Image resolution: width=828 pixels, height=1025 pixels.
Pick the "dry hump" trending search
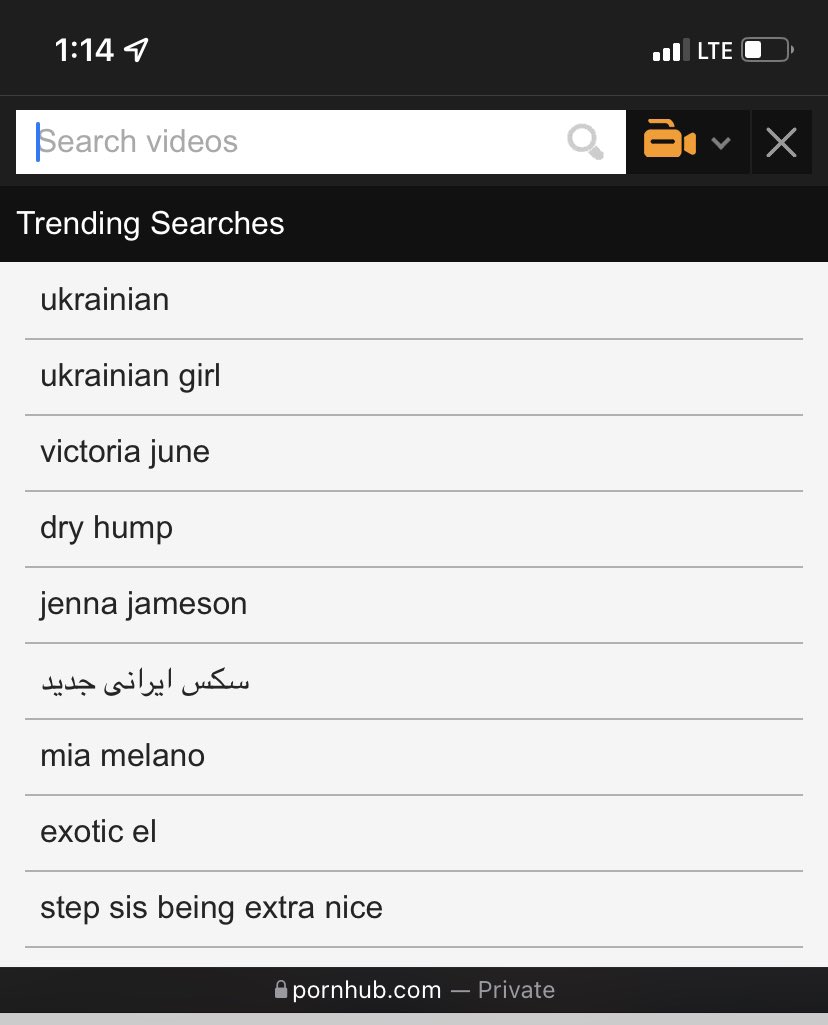coord(106,528)
